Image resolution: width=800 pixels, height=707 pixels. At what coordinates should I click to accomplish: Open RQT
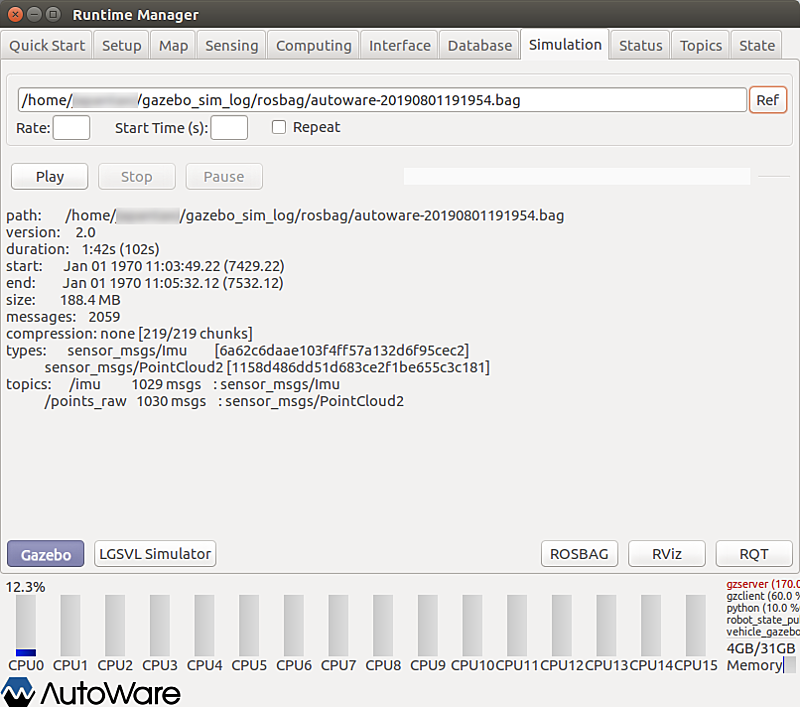click(754, 554)
